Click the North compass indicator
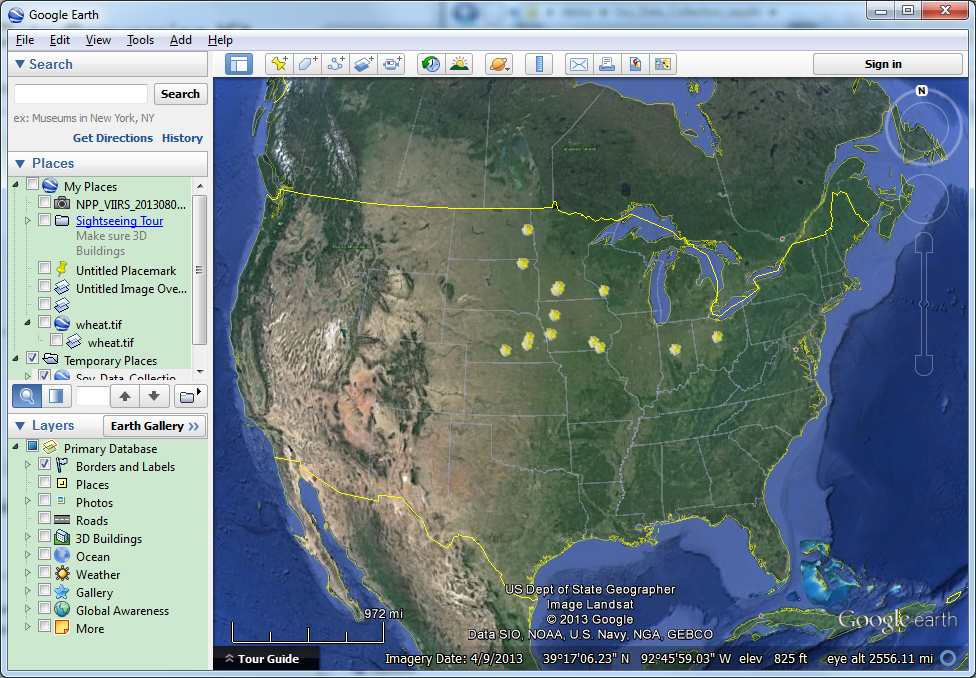The height and width of the screenshot is (678, 976). pyautogui.click(x=922, y=91)
